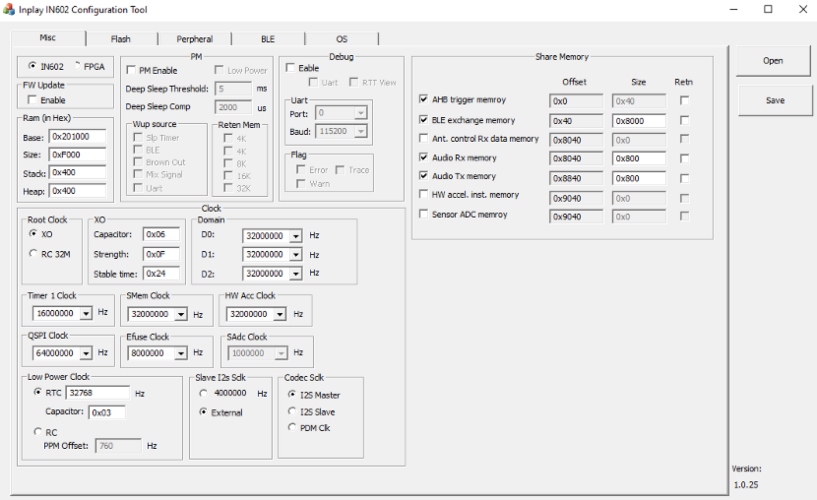The height and width of the screenshot is (500, 817).
Task: Select RTC low power clock
Action: 38,392
